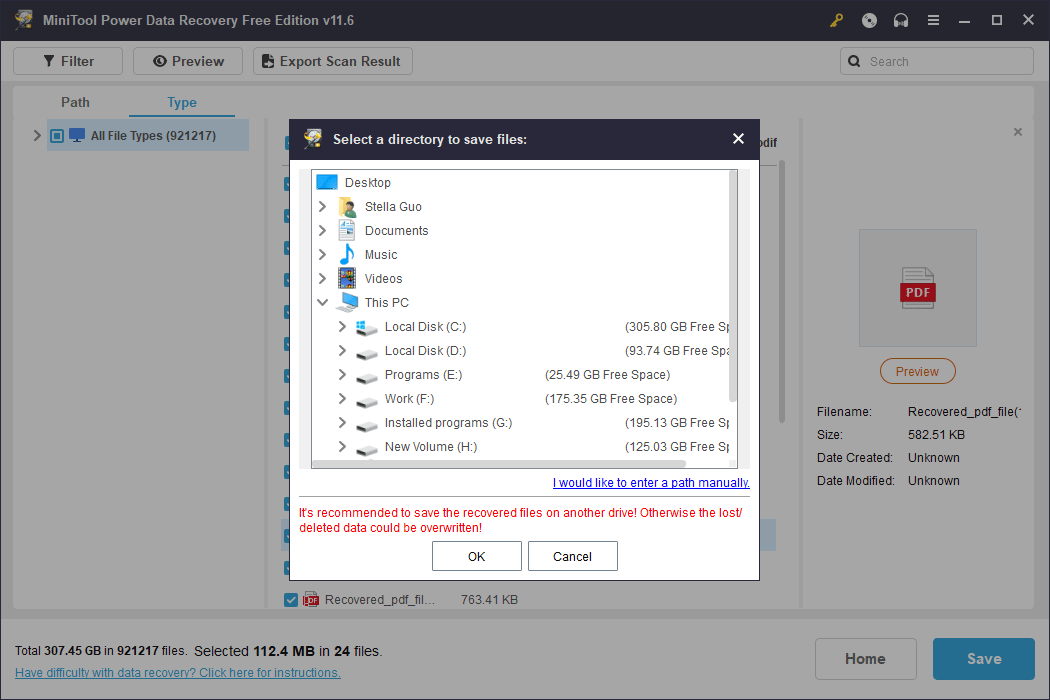Screen dimensions: 1050x700
Task: Click the monitor icon beside All File Types
Action: (77, 135)
